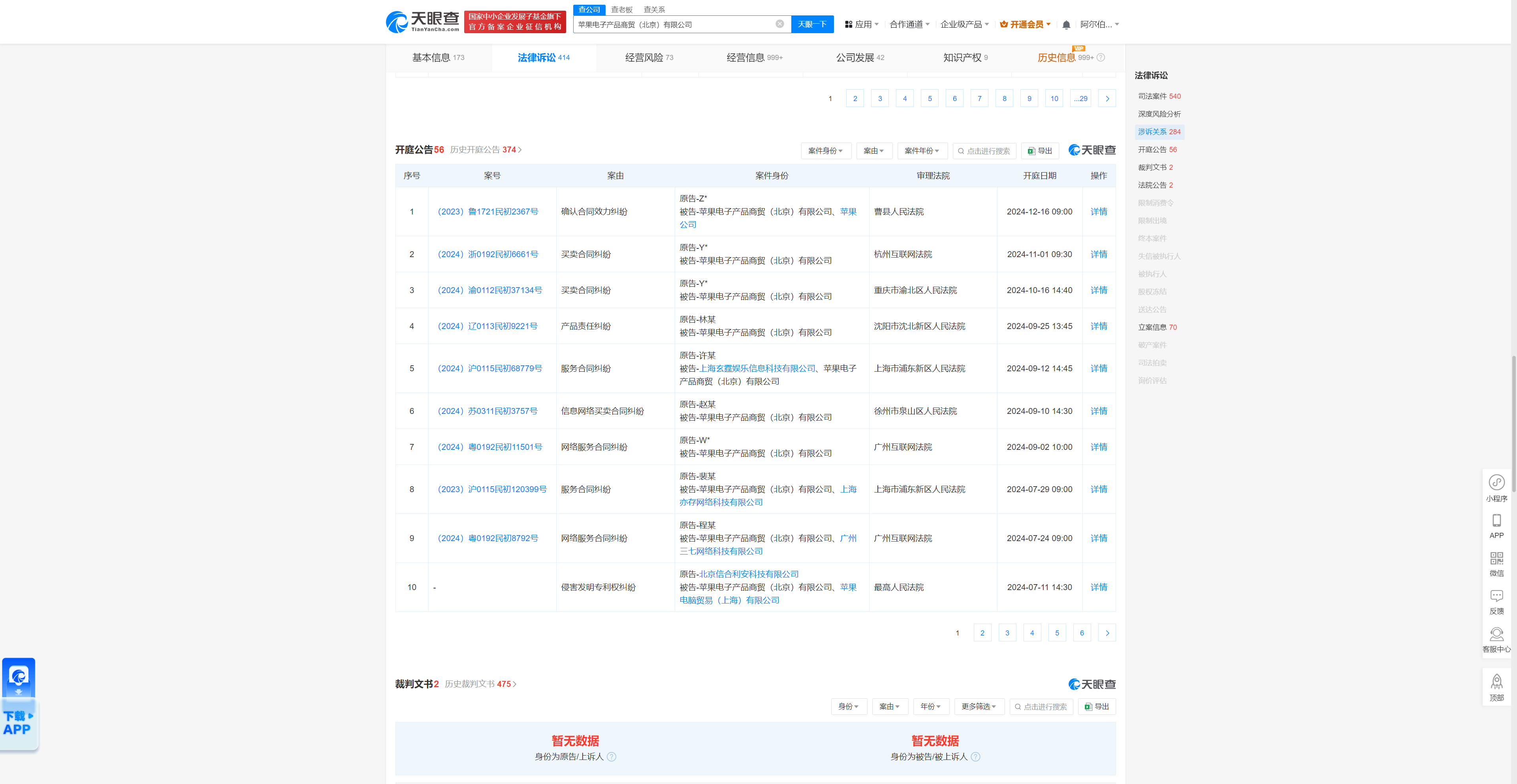Open the user account menu 阿尔伯...
Image resolution: width=1517 pixels, height=784 pixels.
point(1099,25)
